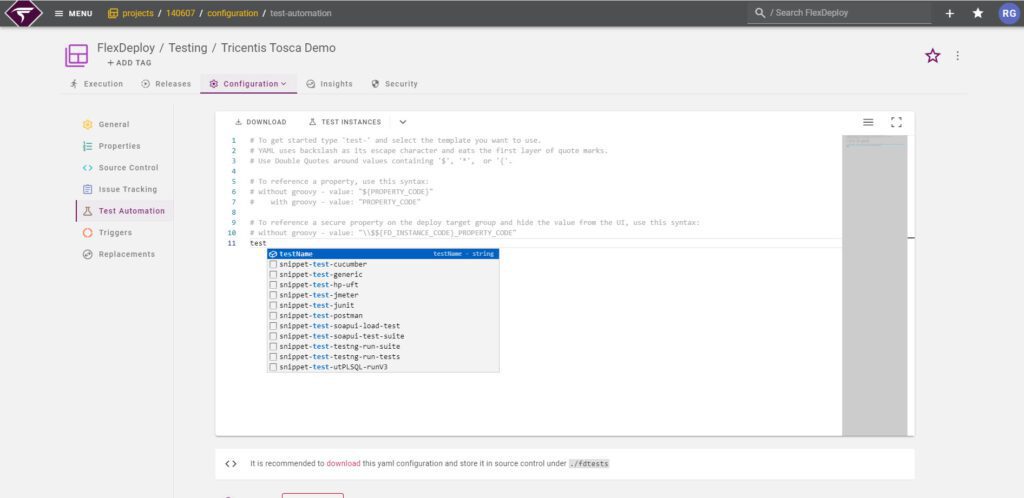The width and height of the screenshot is (1024, 498).
Task: Choose snippet-test-testng-run-suite from suggestions
Action: [383, 347]
